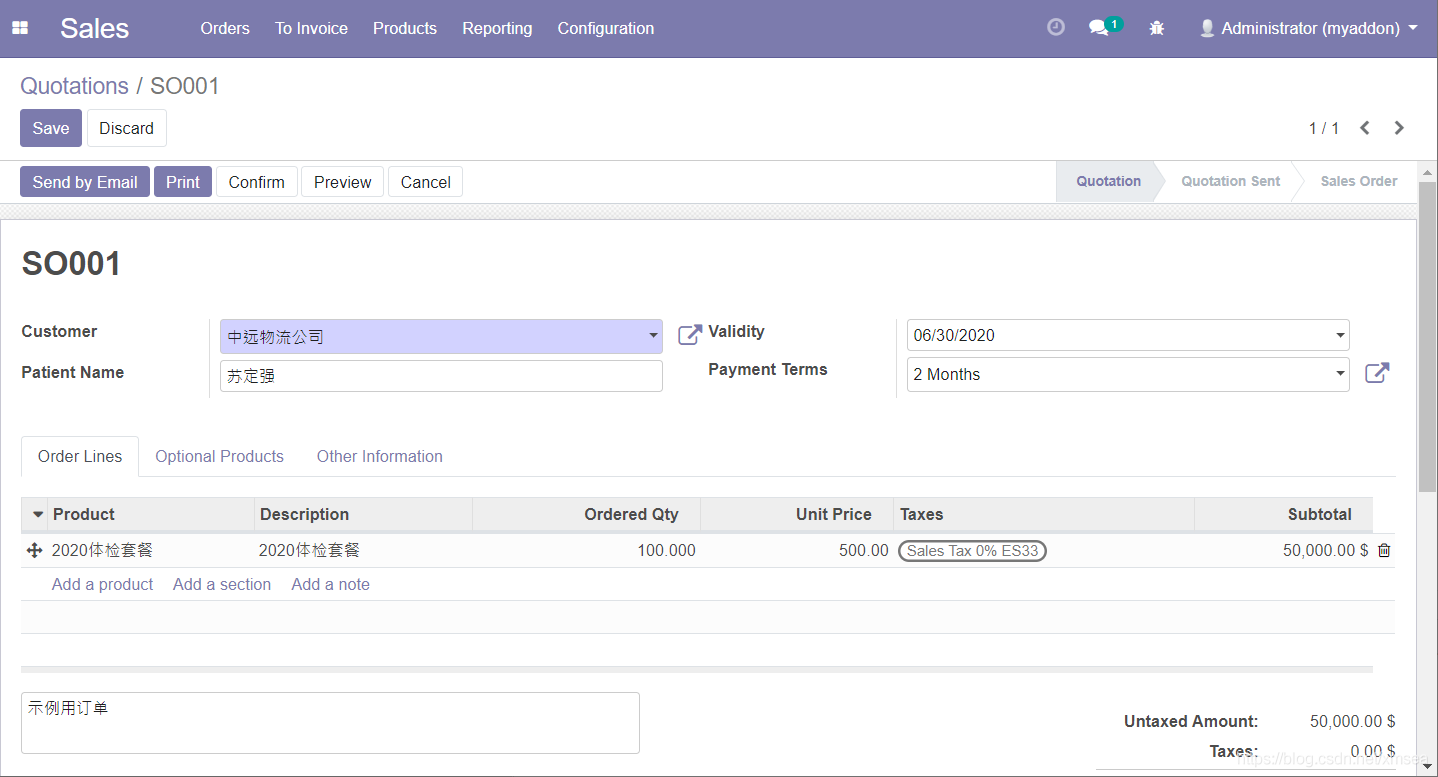The image size is (1438, 777).
Task: Go to next record with right chevron
Action: tap(1398, 127)
